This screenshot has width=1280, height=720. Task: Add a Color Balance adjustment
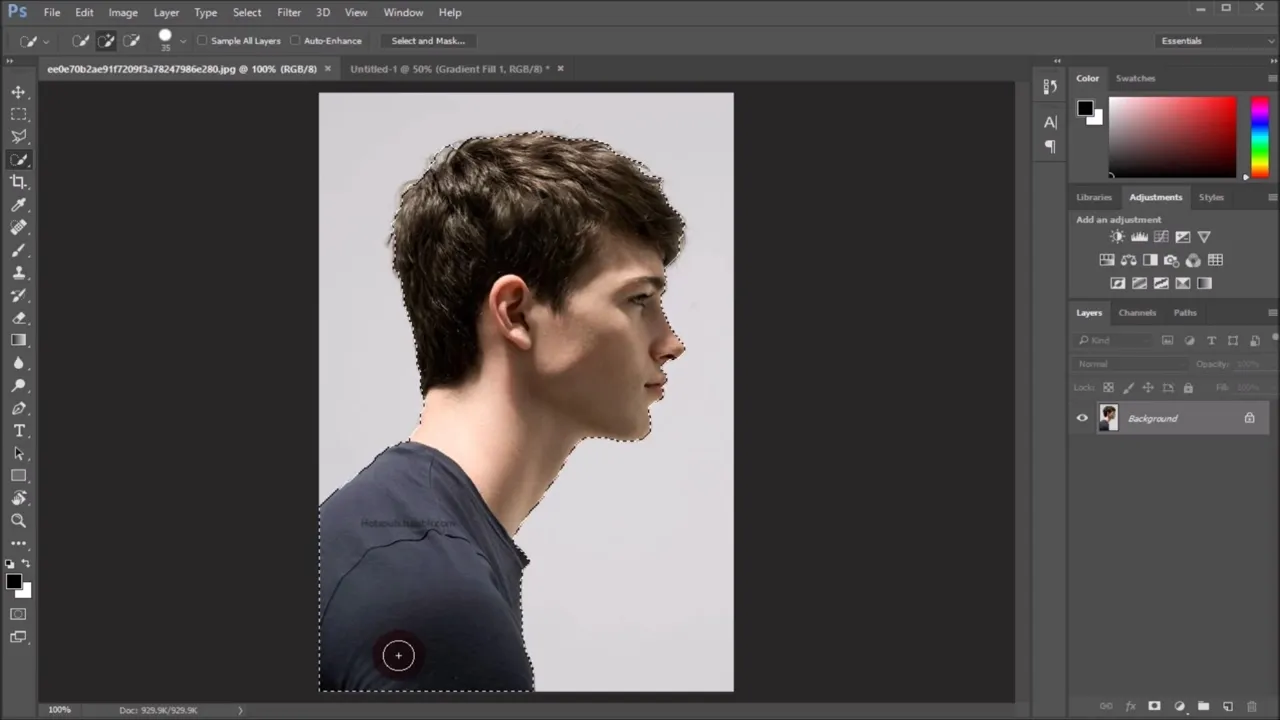1128,260
